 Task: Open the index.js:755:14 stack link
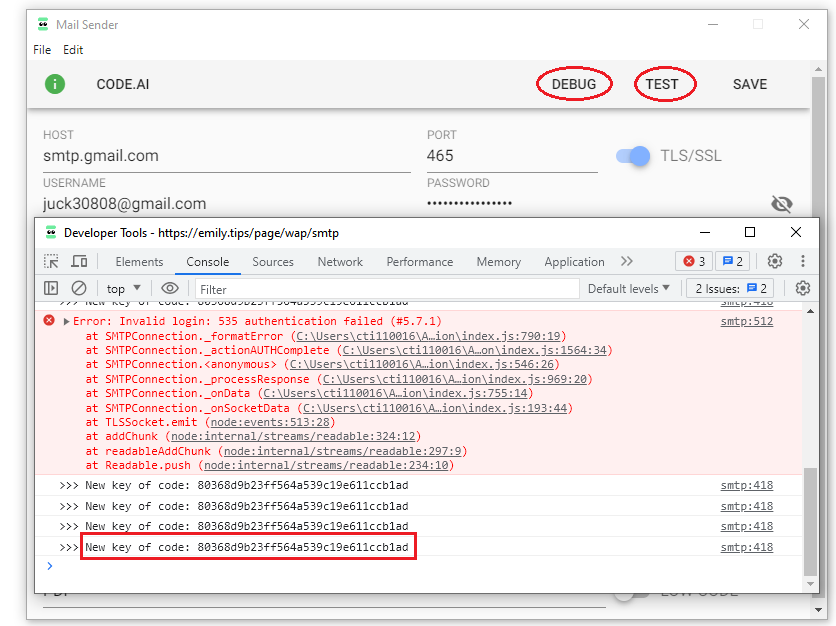396,393
